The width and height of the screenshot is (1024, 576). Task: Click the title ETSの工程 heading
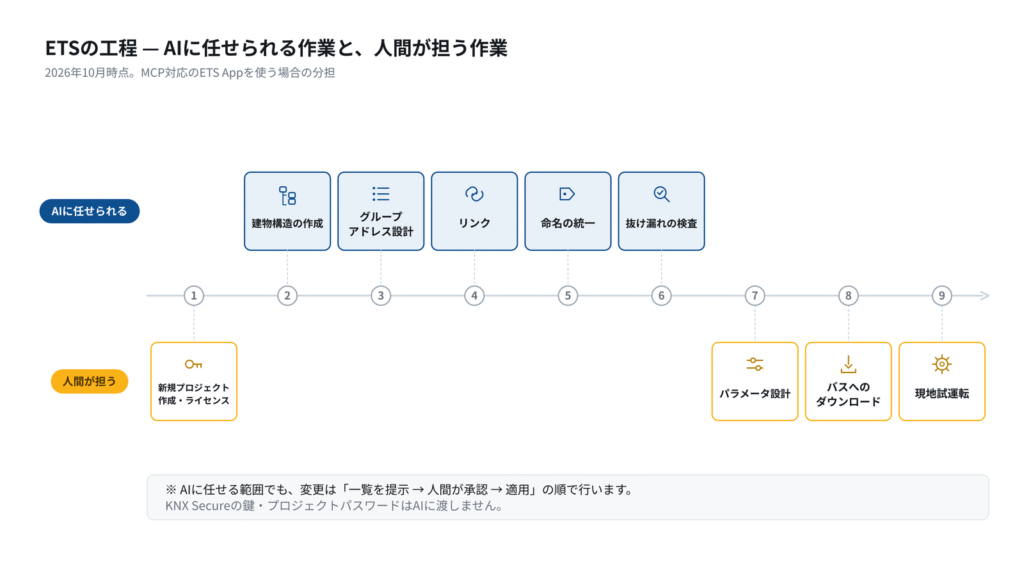(x=276, y=48)
